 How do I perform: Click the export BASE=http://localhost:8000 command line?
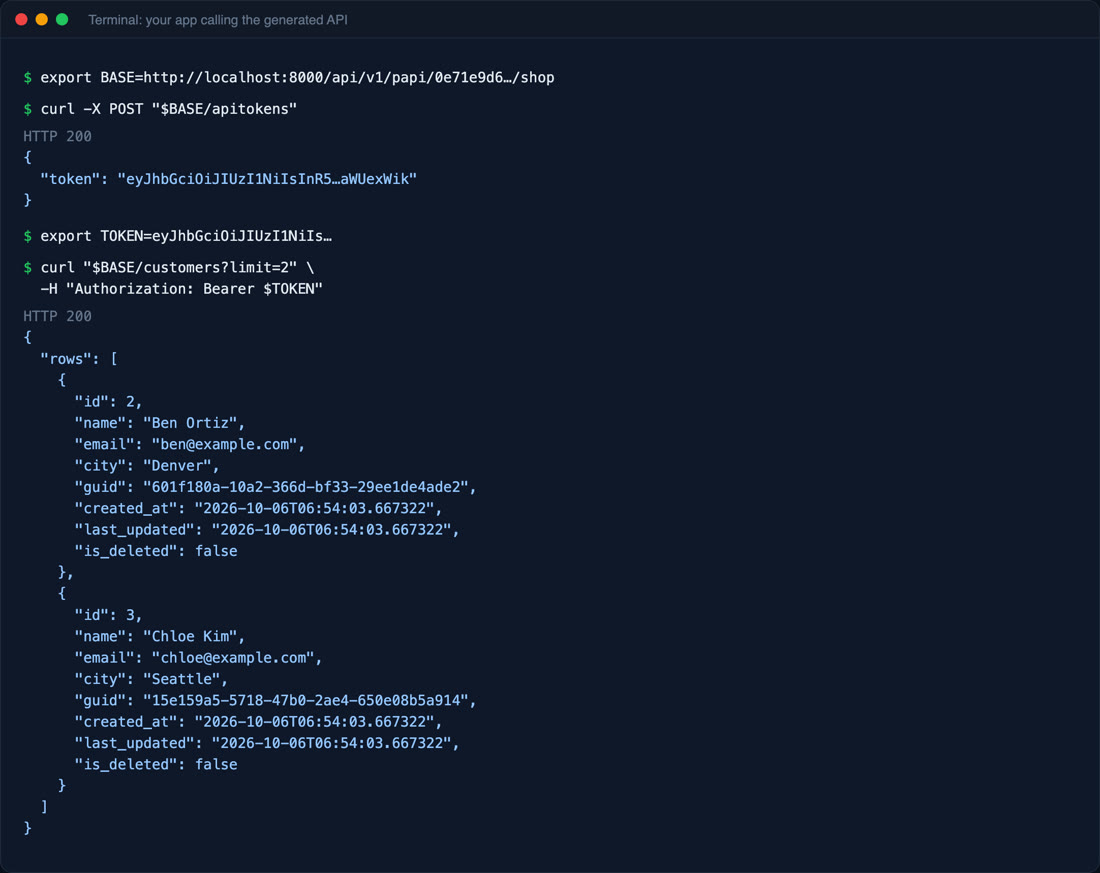pos(289,77)
